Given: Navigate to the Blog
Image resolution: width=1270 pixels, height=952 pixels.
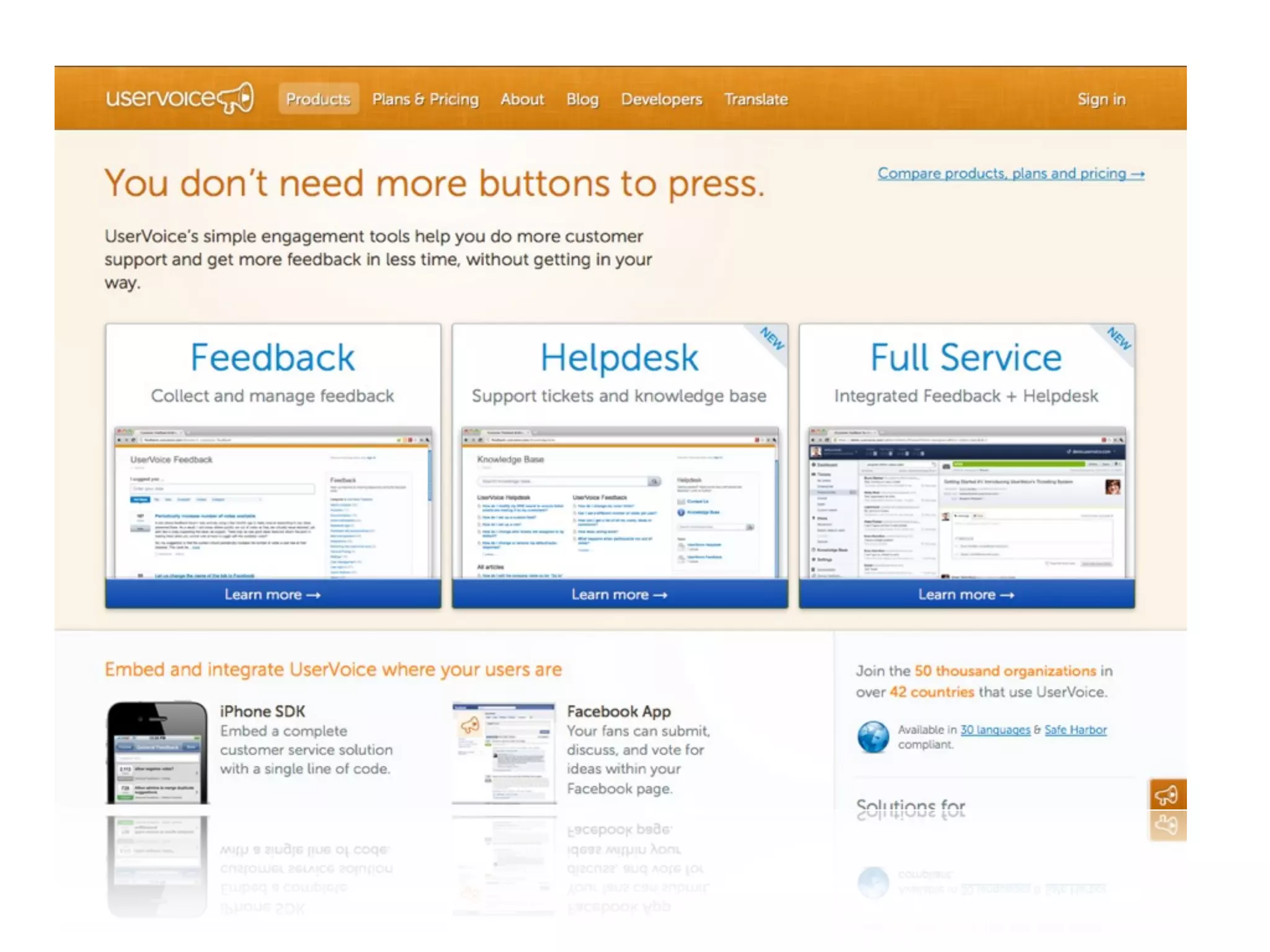Looking at the screenshot, I should click(582, 99).
